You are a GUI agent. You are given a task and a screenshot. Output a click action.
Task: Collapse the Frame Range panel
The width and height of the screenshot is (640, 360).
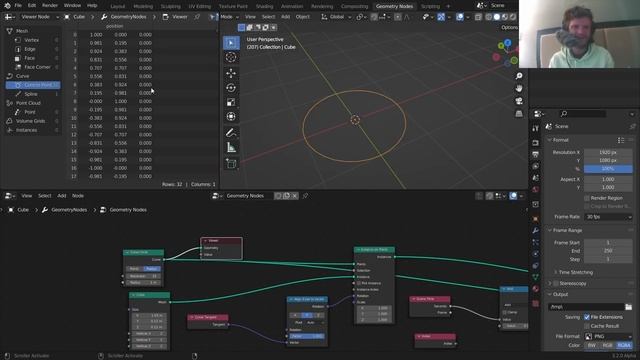click(x=550, y=231)
